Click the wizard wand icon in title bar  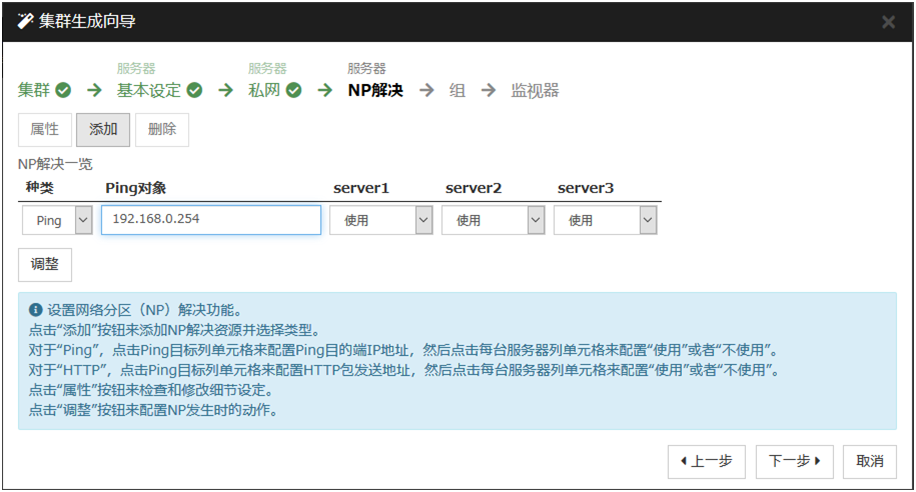click(26, 21)
